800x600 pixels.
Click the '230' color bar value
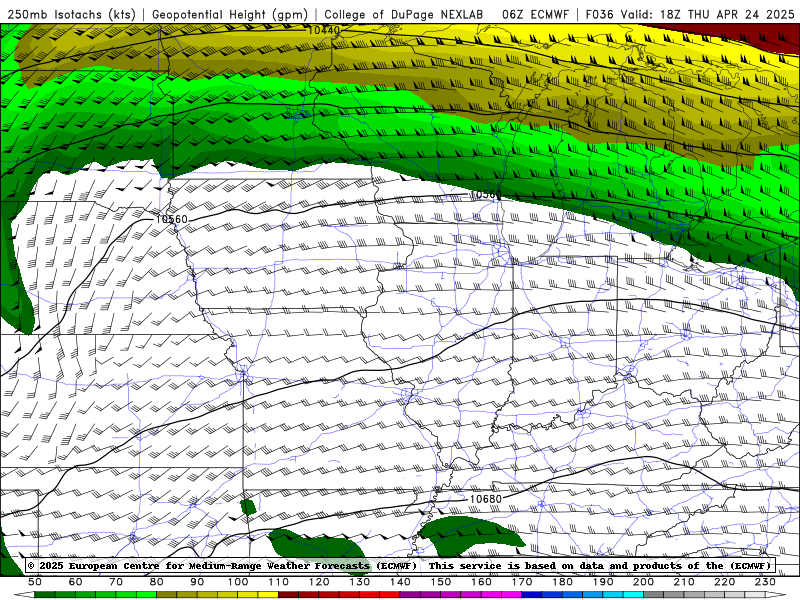tap(765, 582)
